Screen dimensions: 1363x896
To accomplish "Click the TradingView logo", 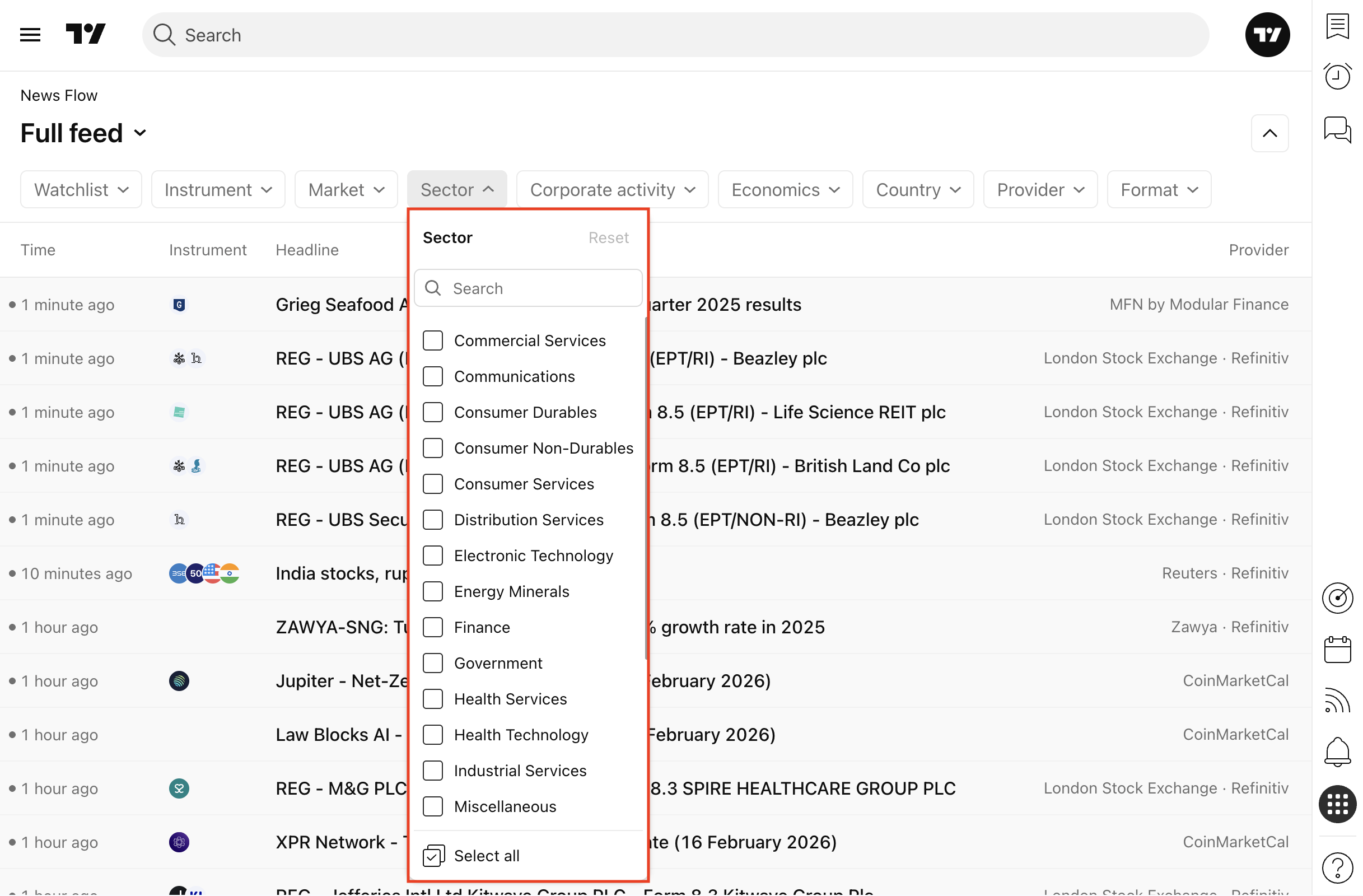I will point(85,34).
